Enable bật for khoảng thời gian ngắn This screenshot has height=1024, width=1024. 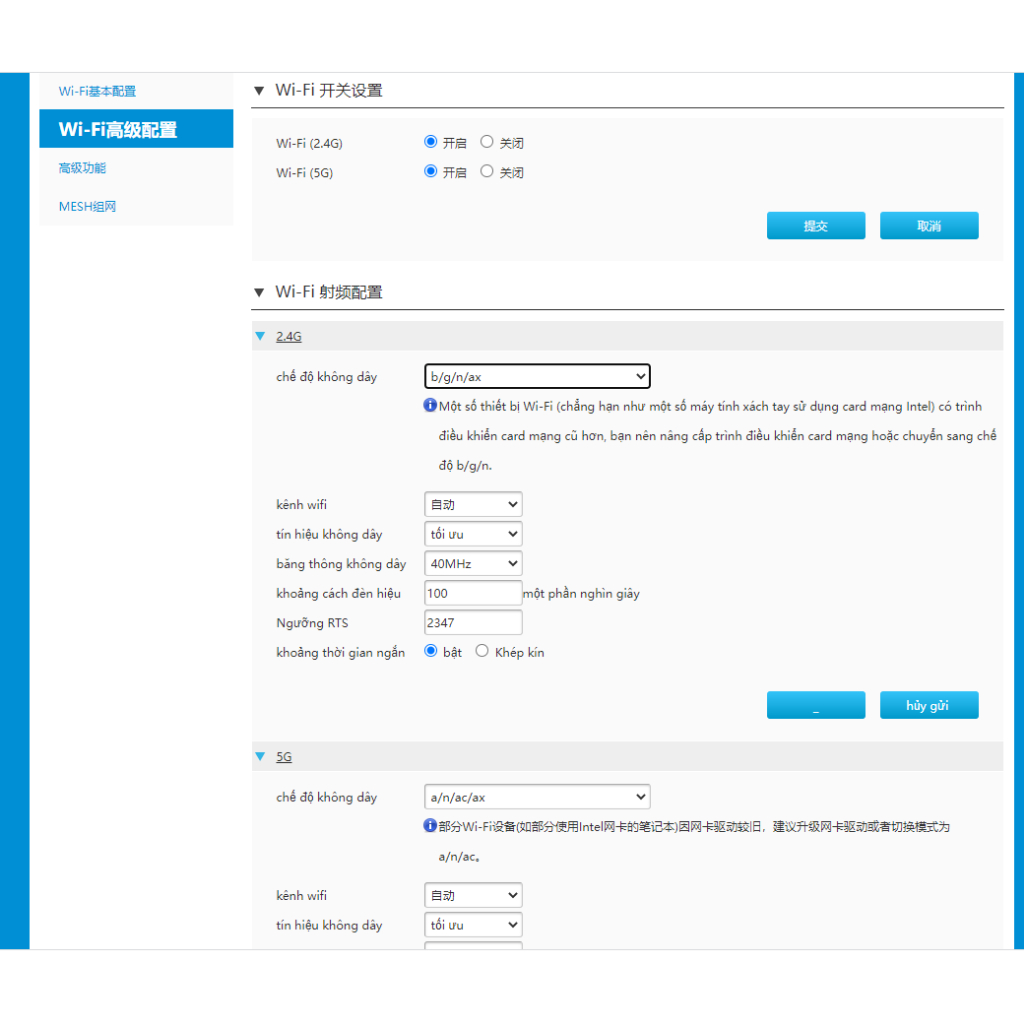431,652
